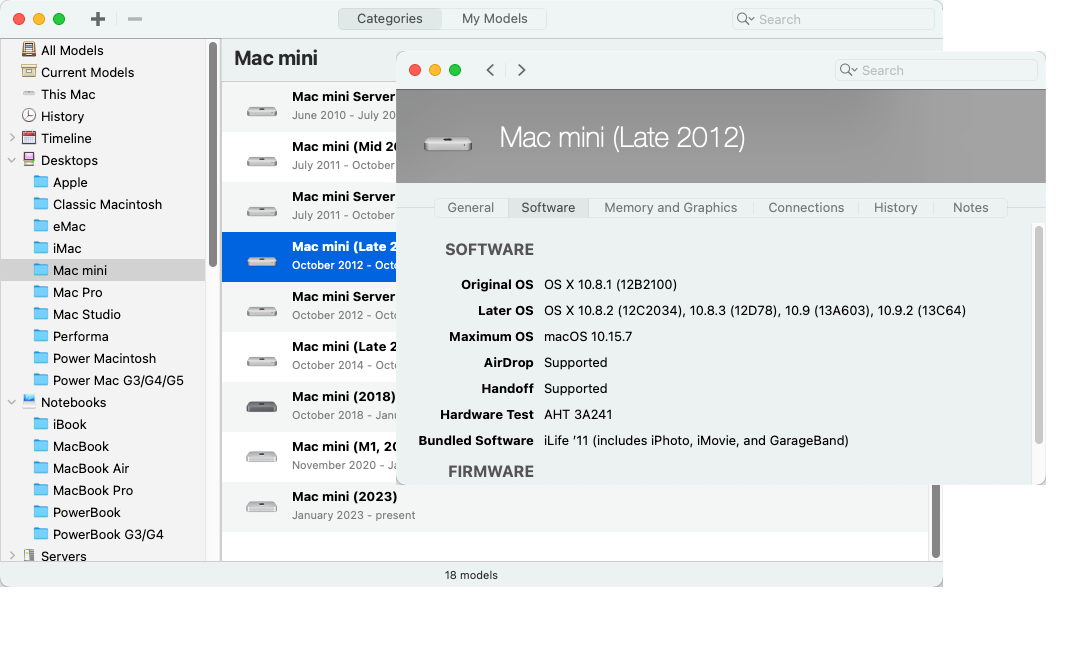Click the Desktops computer icon
The image size is (1076, 655).
tap(29, 159)
